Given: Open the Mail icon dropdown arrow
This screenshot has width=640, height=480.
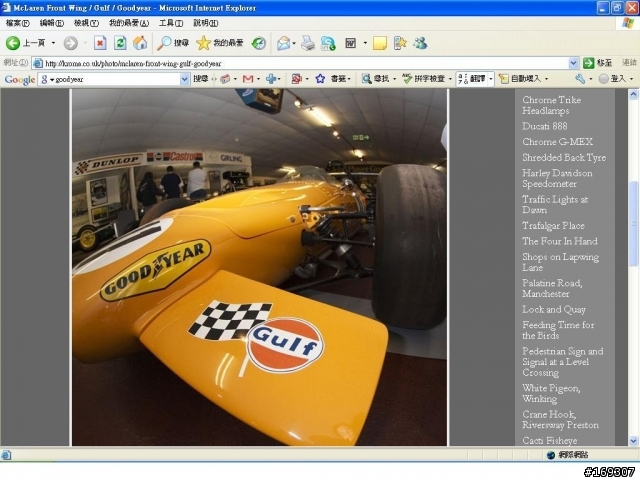Looking at the screenshot, I should 294,43.
